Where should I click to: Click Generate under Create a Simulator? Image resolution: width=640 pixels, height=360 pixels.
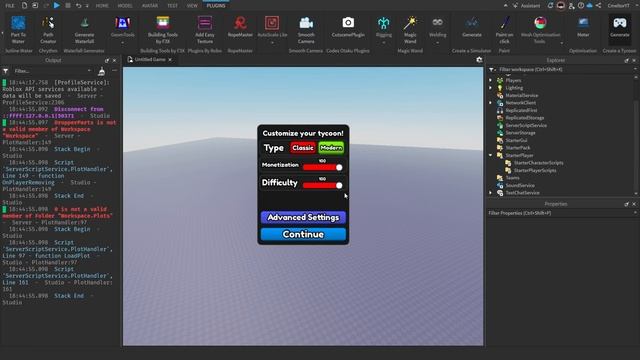pyautogui.click(x=472, y=27)
